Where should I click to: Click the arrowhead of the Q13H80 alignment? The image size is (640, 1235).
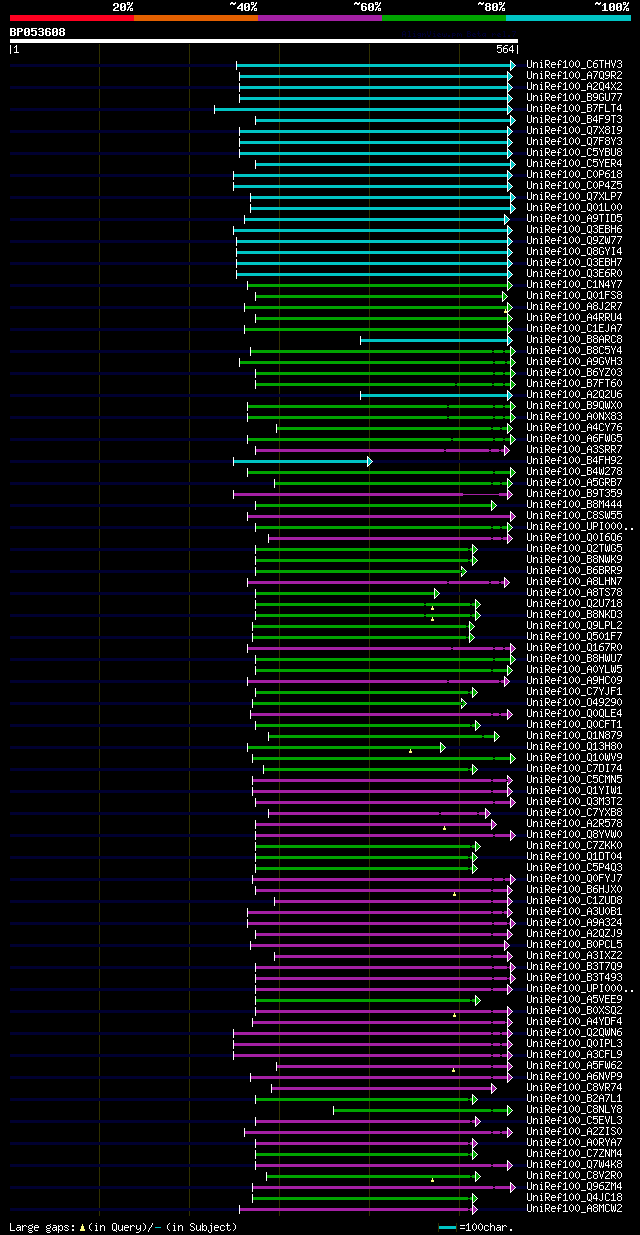(x=442, y=747)
